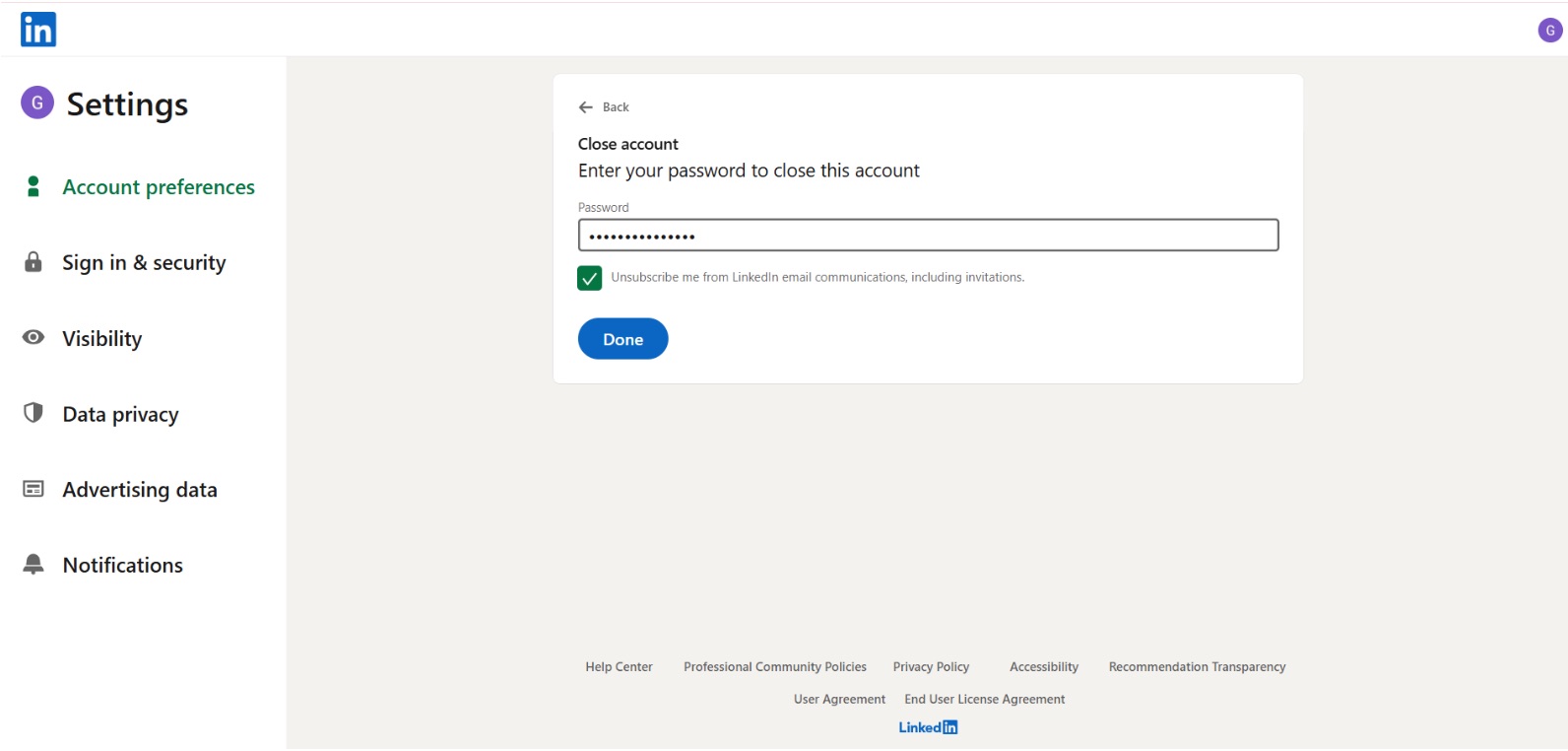Open the Privacy Policy link
The image size is (1568, 751).
[x=931, y=667]
